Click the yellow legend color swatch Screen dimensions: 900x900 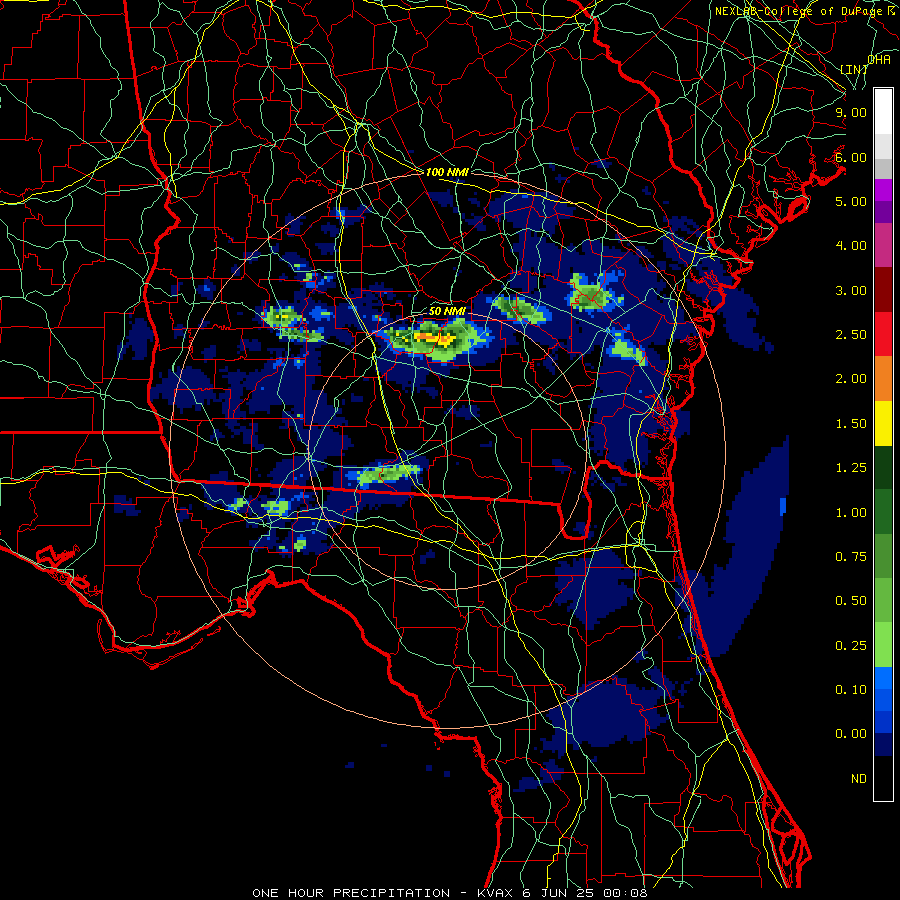[x=883, y=424]
